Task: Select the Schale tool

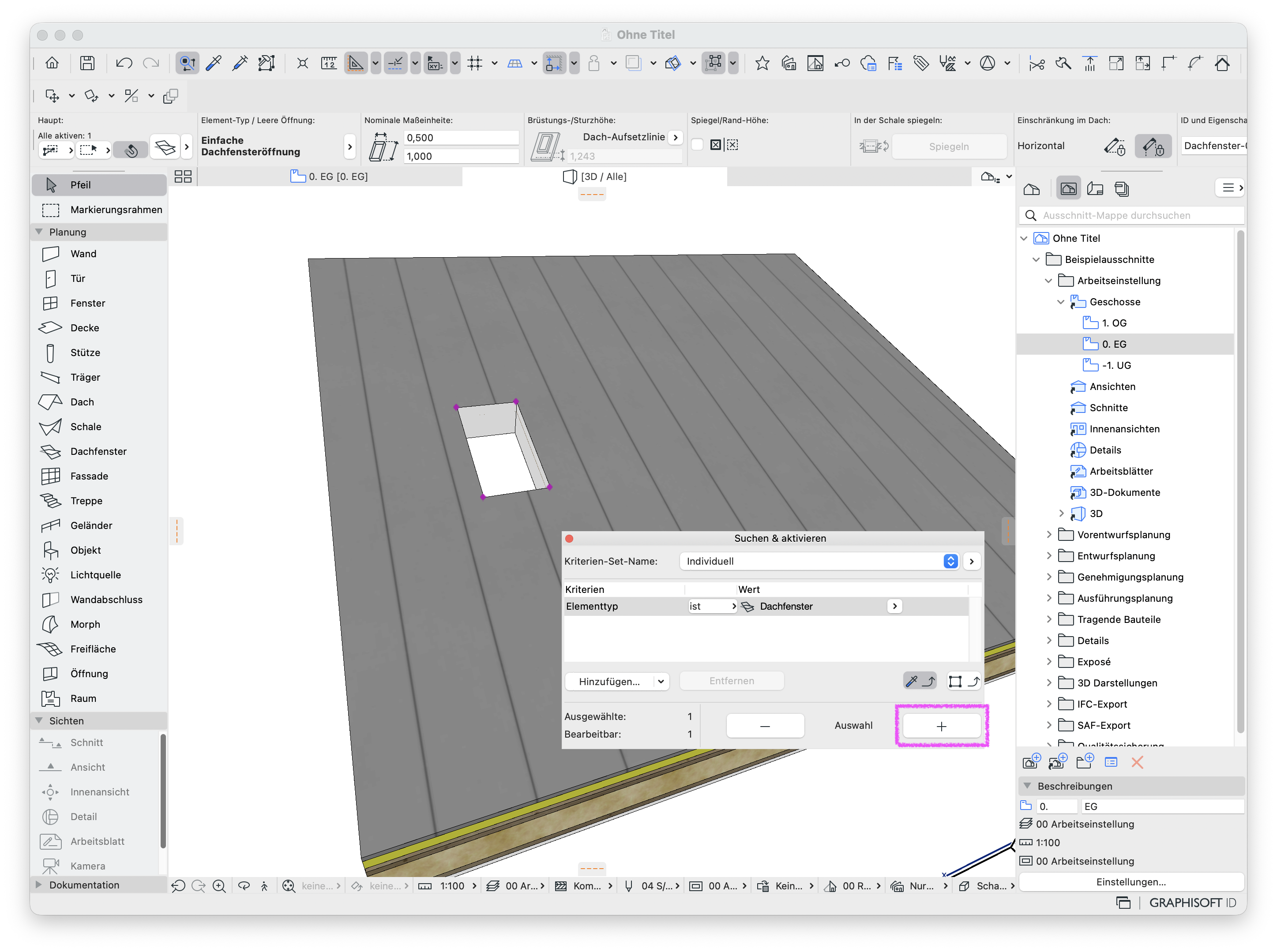Action: pyautogui.click(x=99, y=427)
